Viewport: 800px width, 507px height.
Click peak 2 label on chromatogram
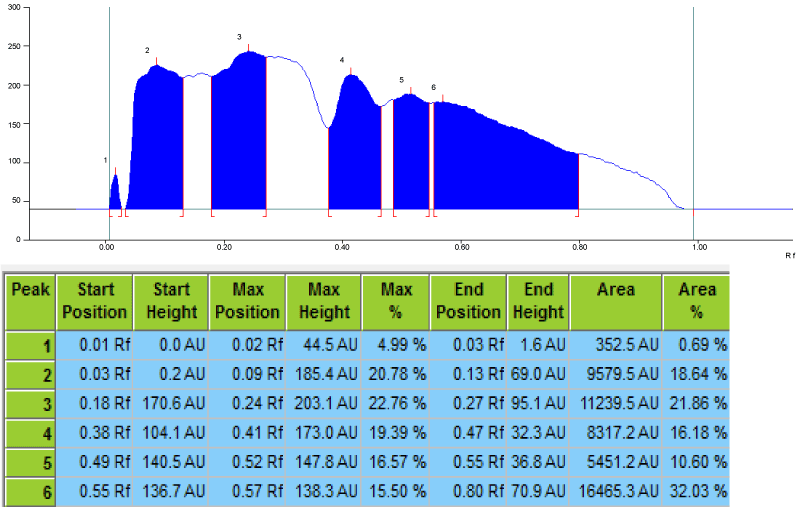pos(147,50)
